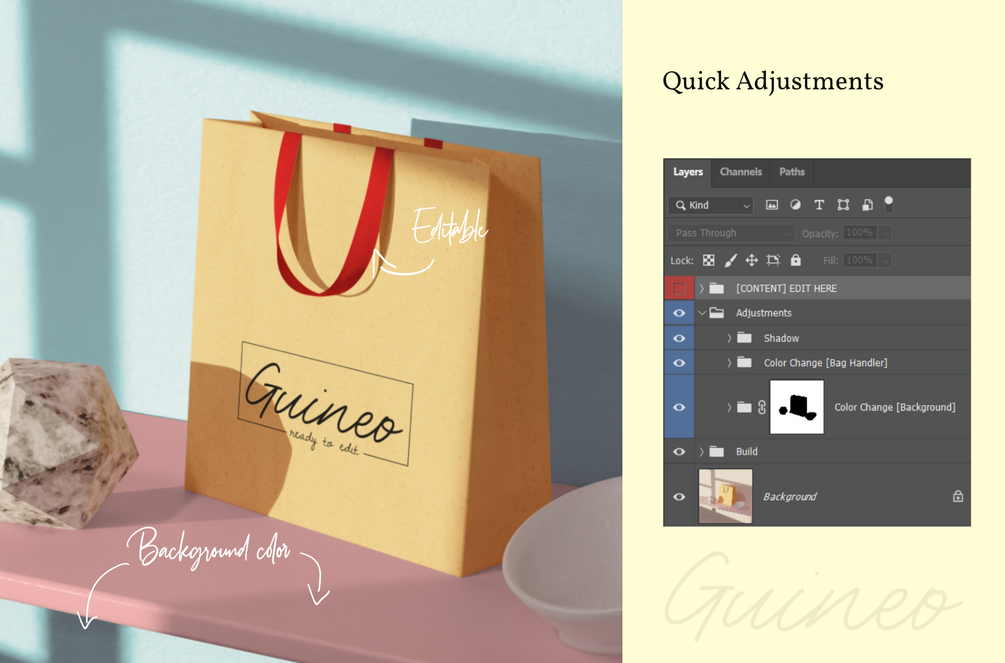
Task: Switch to the Channels tab
Action: [x=740, y=172]
